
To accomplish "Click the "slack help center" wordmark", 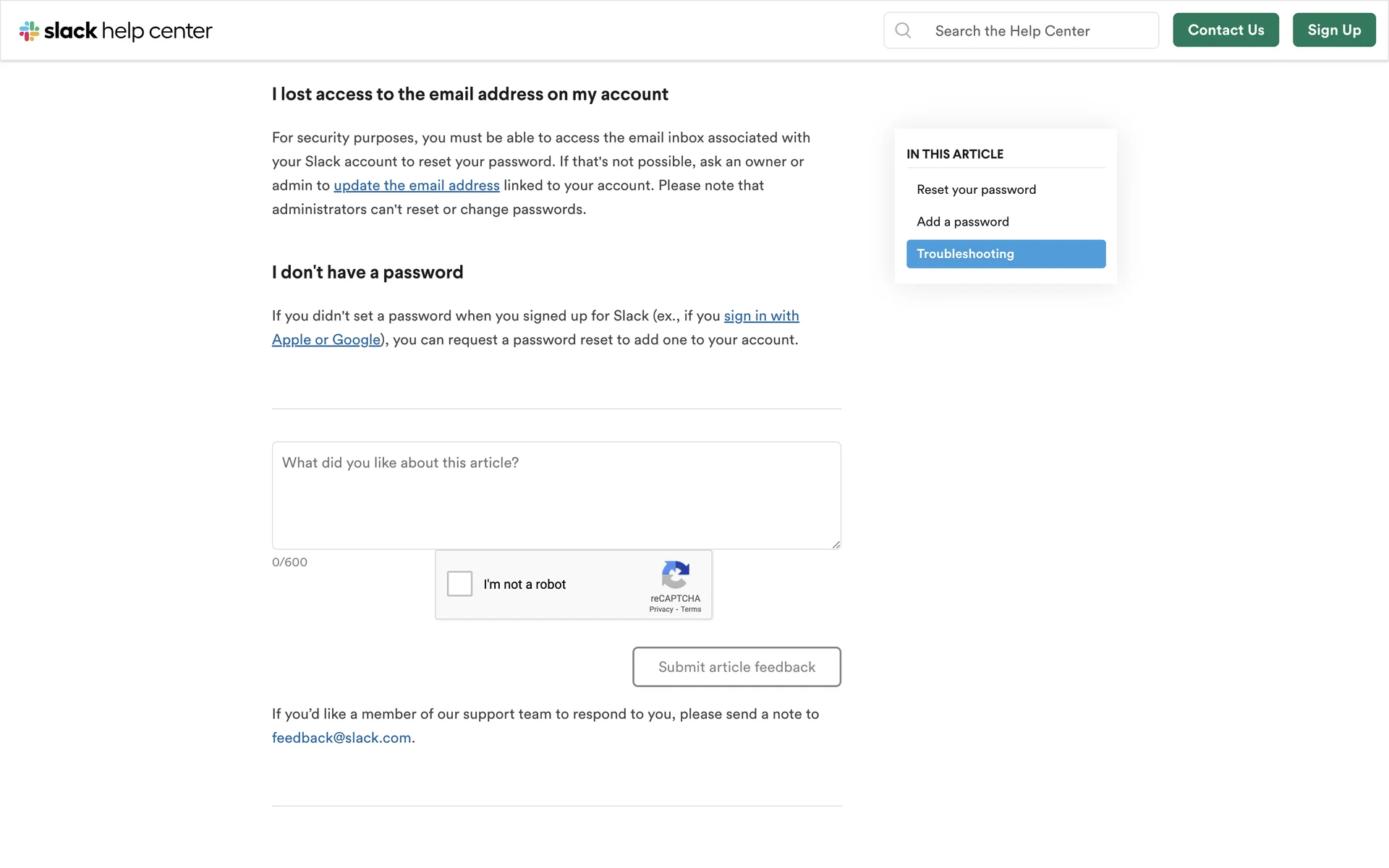I will click(x=128, y=31).
